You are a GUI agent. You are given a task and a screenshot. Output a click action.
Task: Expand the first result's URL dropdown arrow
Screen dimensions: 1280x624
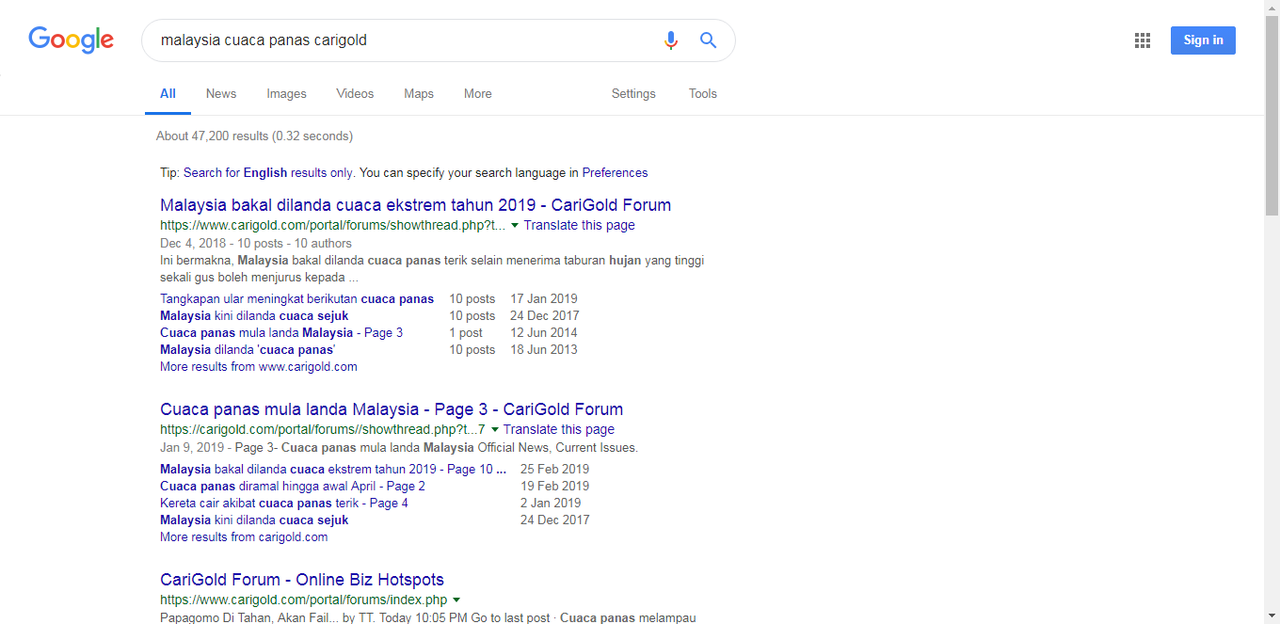515,226
